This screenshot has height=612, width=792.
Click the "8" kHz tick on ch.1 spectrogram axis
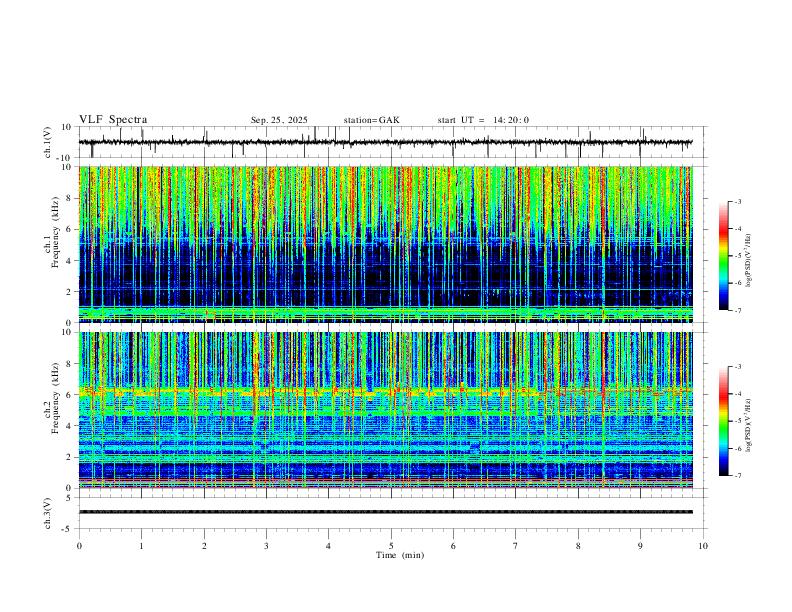[x=69, y=198]
